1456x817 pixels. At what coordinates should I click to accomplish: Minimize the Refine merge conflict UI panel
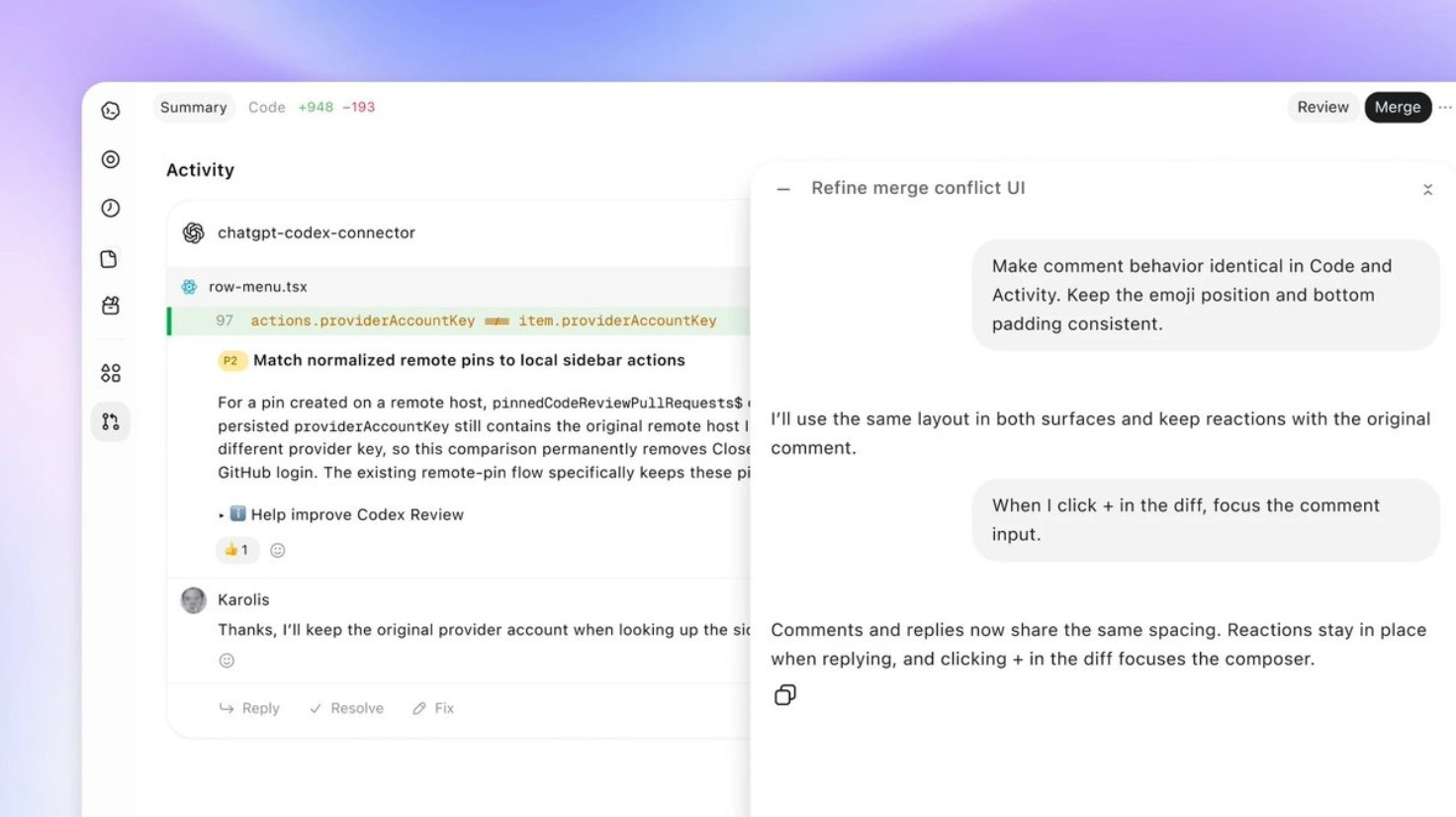click(783, 189)
